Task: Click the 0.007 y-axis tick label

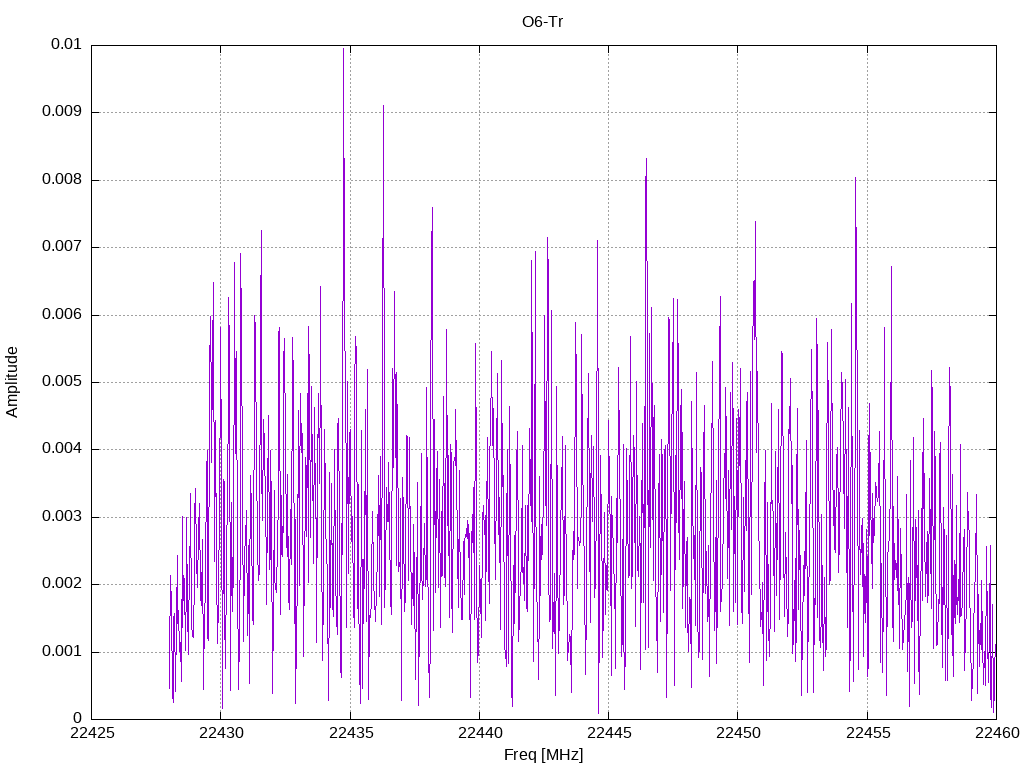Action: pos(62,246)
